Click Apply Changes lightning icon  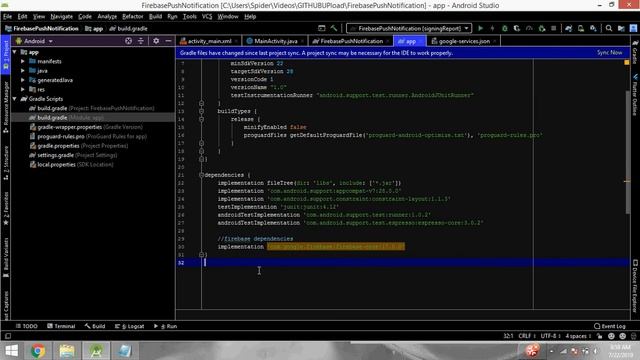pyautogui.click(x=492, y=28)
